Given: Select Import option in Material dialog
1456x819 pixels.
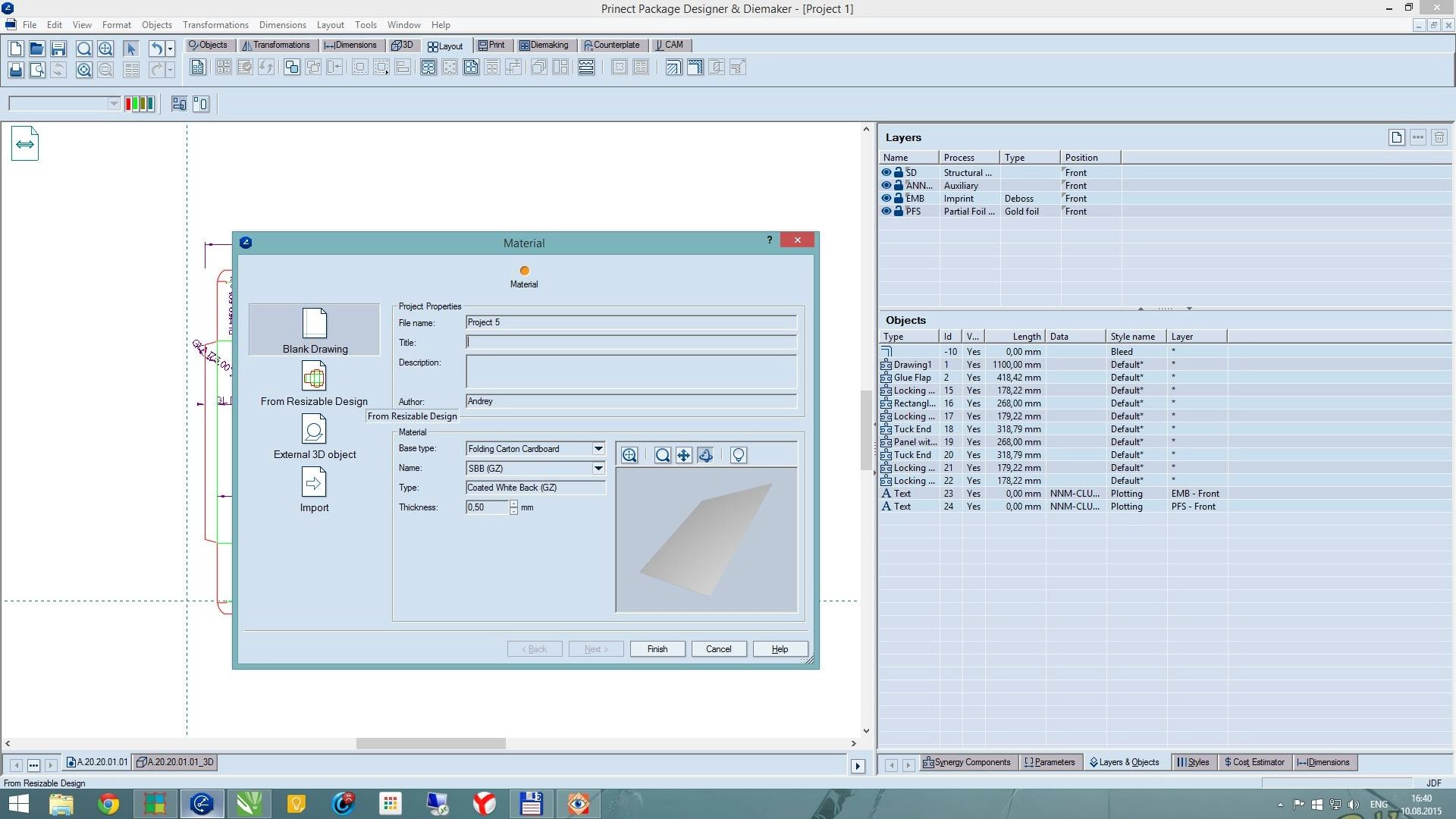Looking at the screenshot, I should (x=314, y=490).
